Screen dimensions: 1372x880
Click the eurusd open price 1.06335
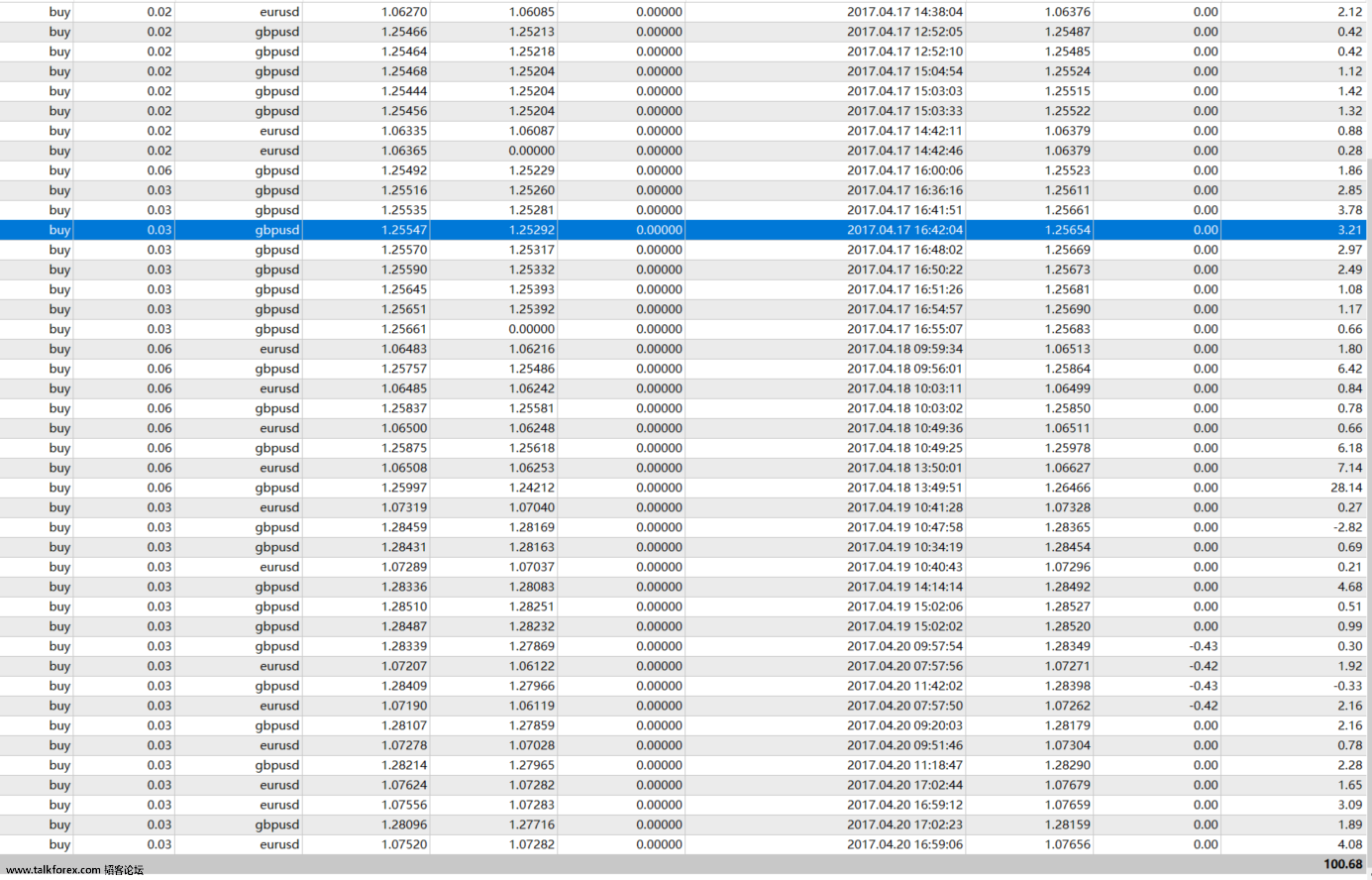(404, 131)
